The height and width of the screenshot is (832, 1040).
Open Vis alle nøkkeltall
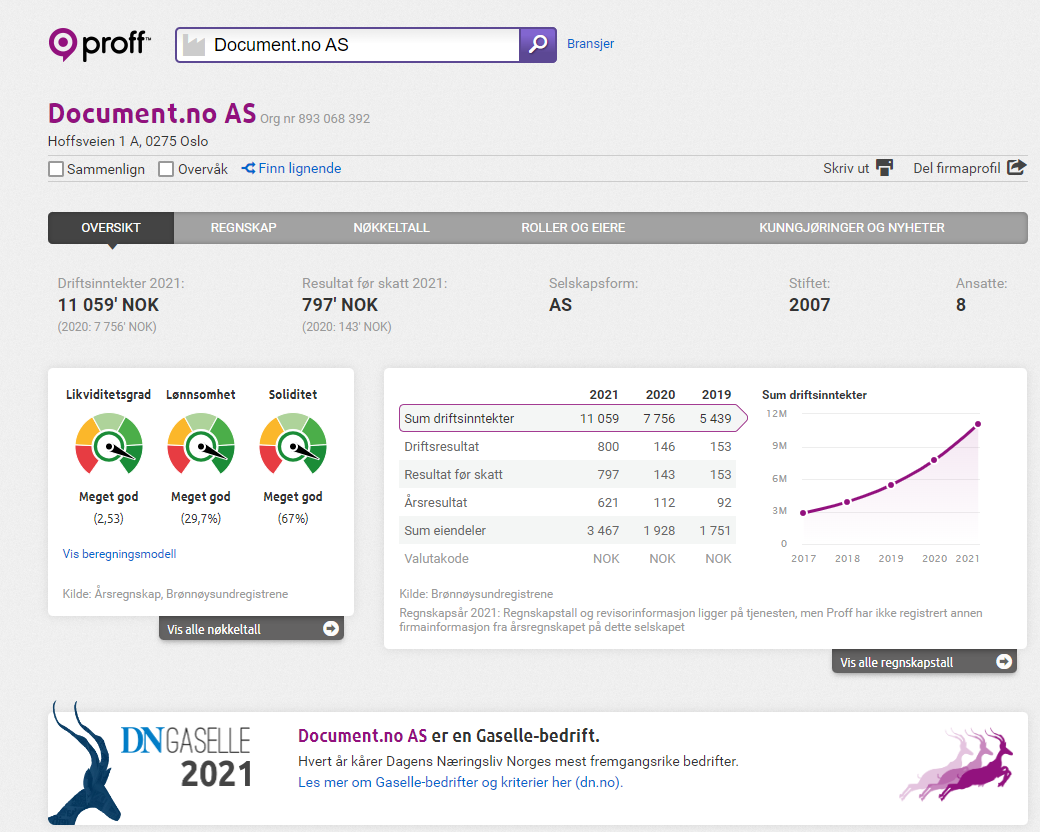251,629
